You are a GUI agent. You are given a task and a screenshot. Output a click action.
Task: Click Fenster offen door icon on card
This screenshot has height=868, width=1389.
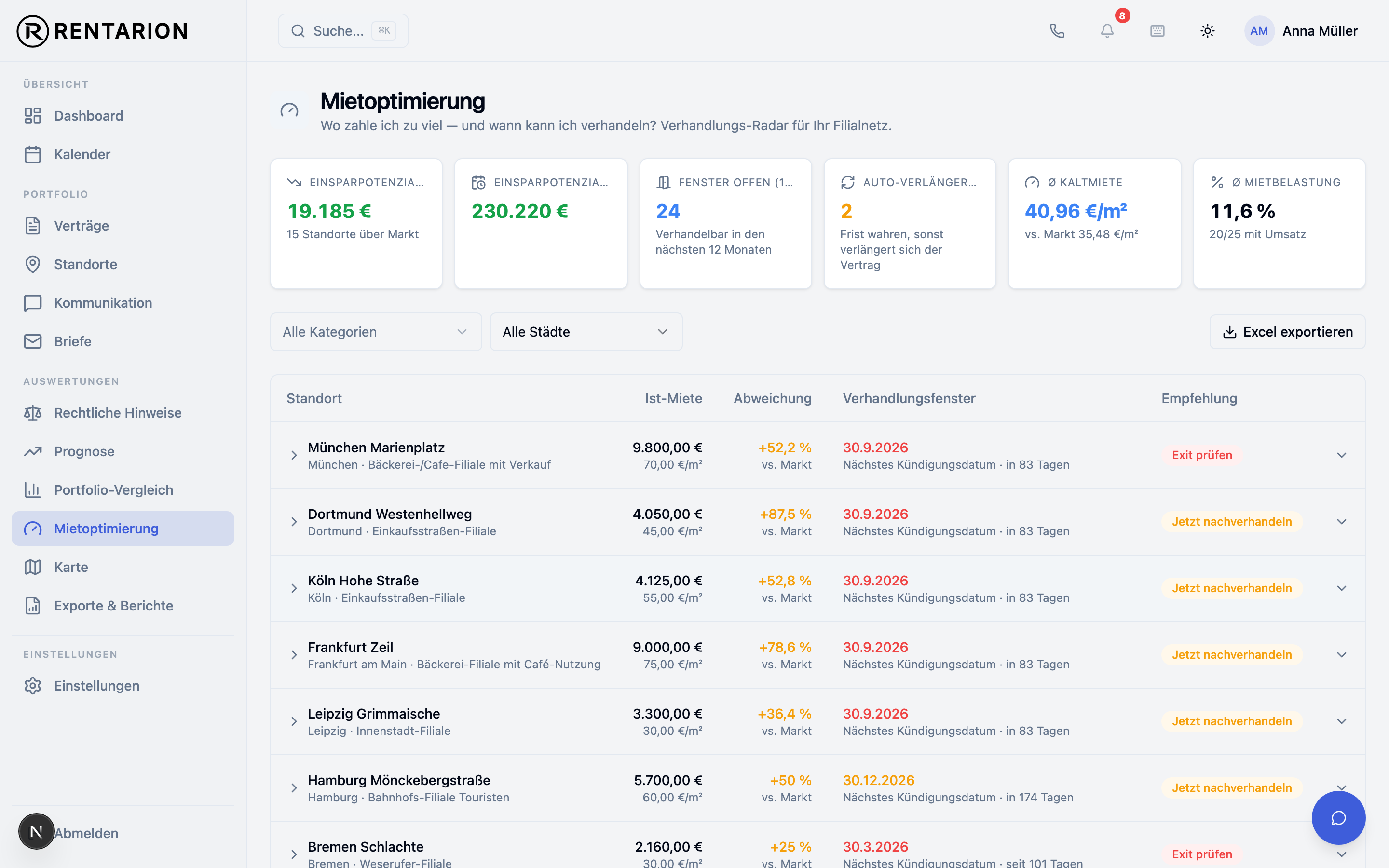[664, 183]
